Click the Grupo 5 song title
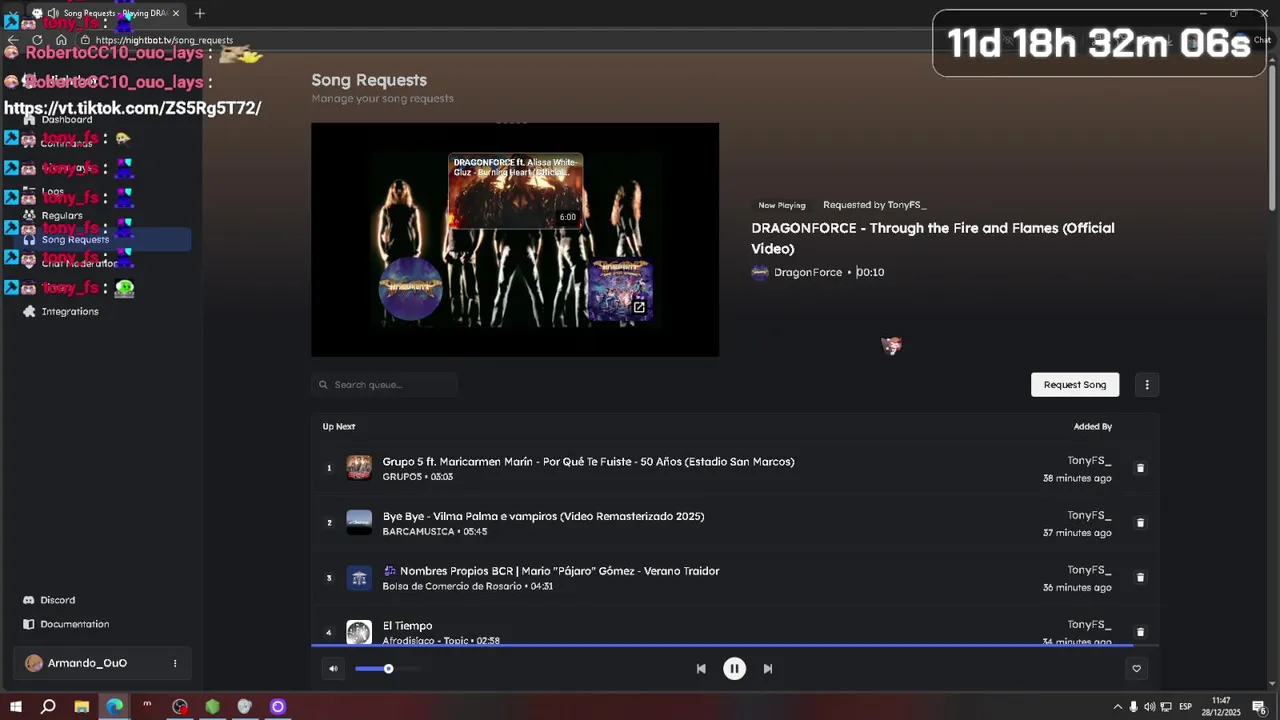 (x=588, y=462)
